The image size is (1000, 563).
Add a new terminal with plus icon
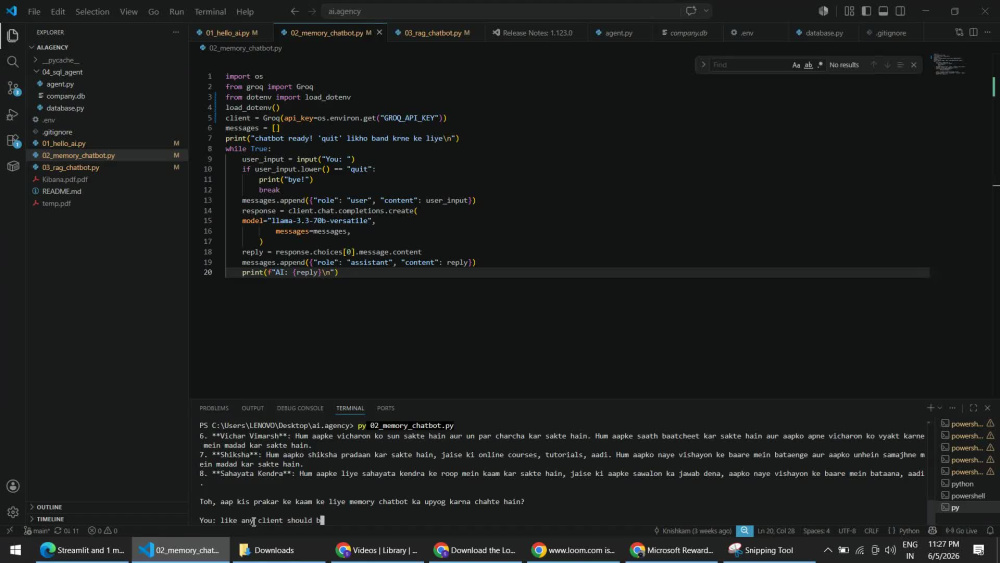click(x=930, y=408)
